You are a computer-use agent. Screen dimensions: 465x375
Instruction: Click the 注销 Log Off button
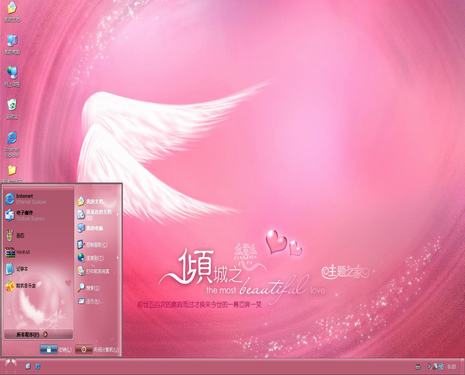tap(56, 350)
